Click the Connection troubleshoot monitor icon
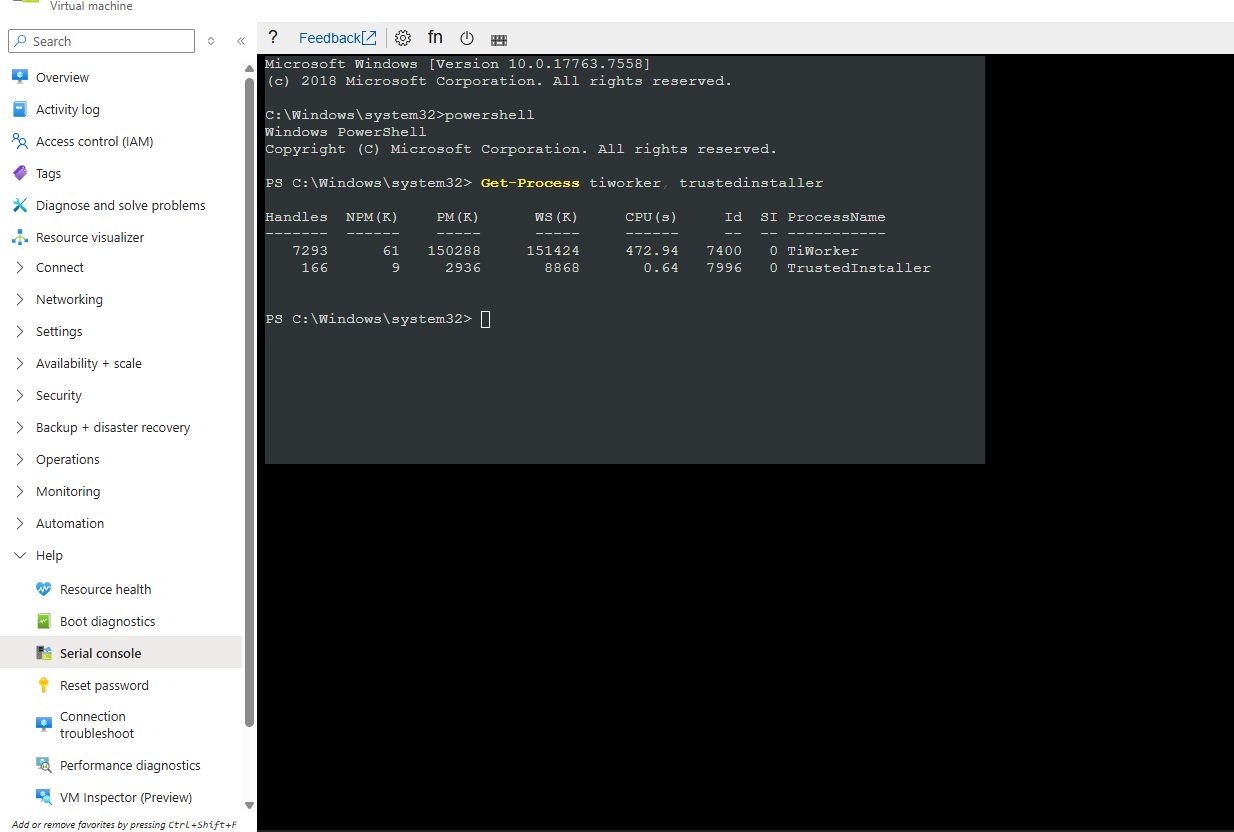 (44, 725)
